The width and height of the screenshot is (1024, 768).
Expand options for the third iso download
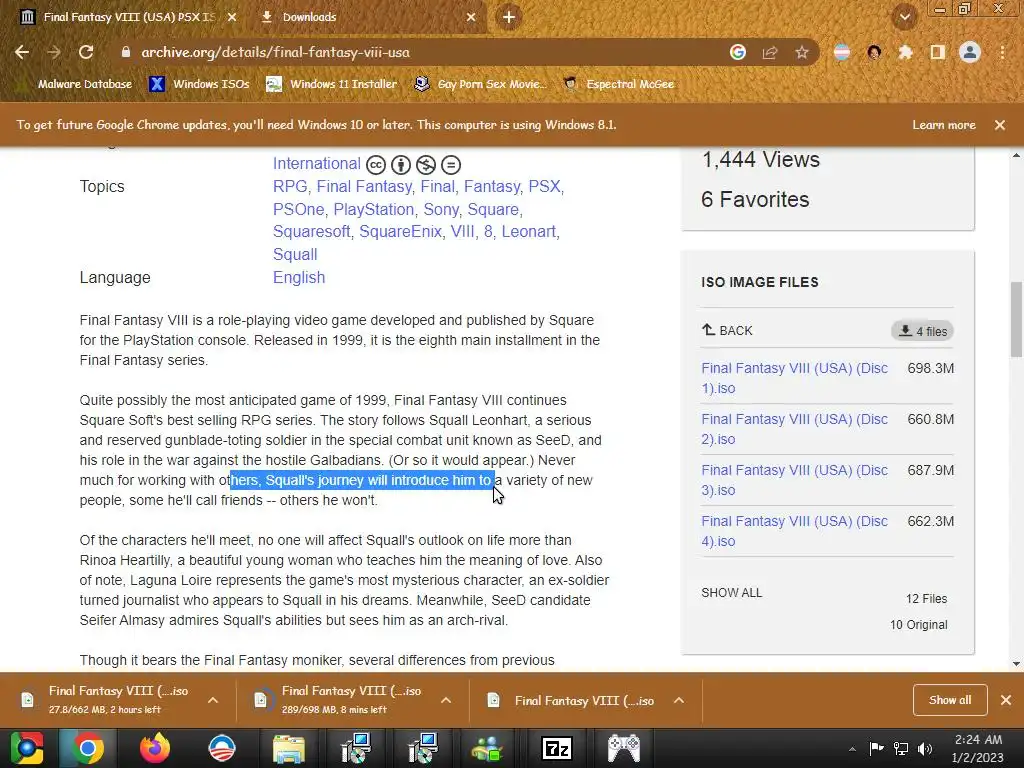[679, 700]
